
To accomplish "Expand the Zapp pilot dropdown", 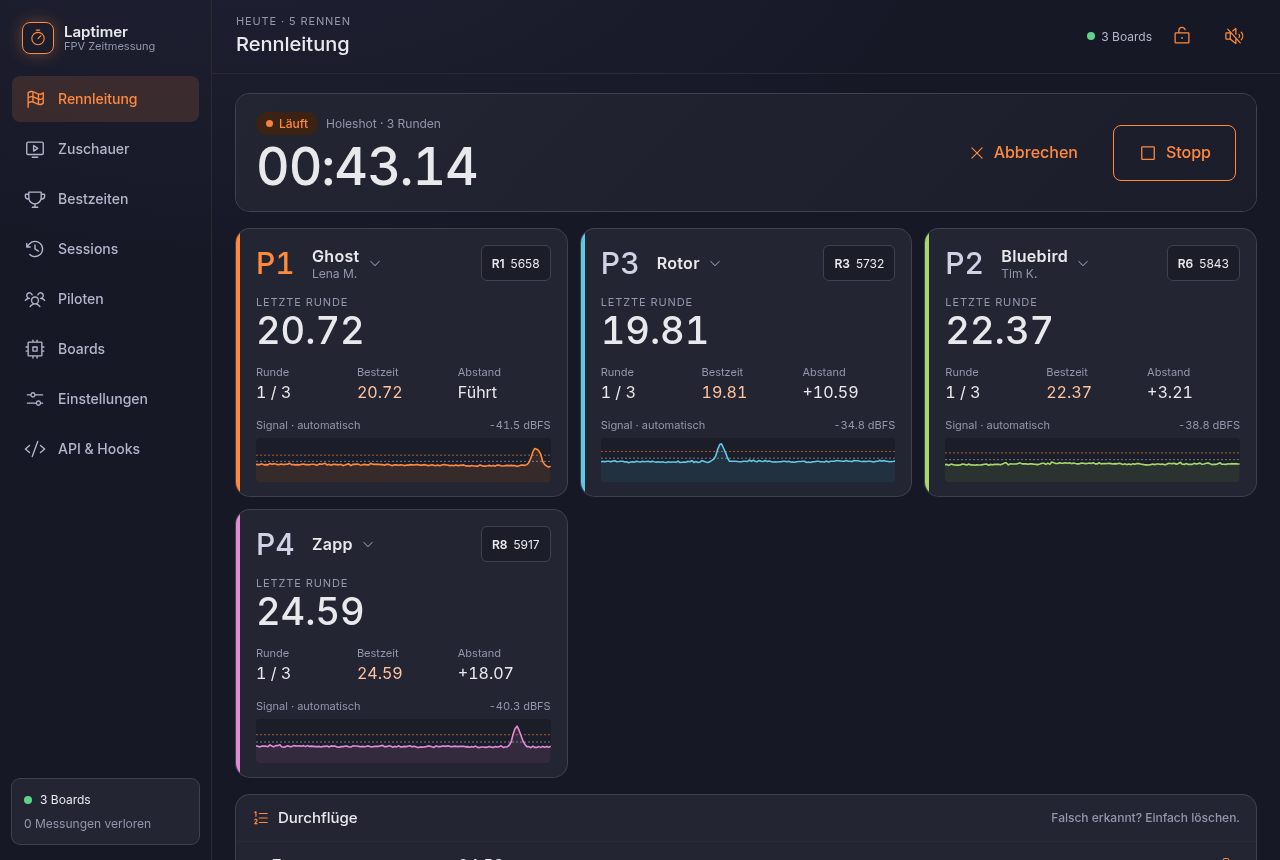I will (x=368, y=544).
